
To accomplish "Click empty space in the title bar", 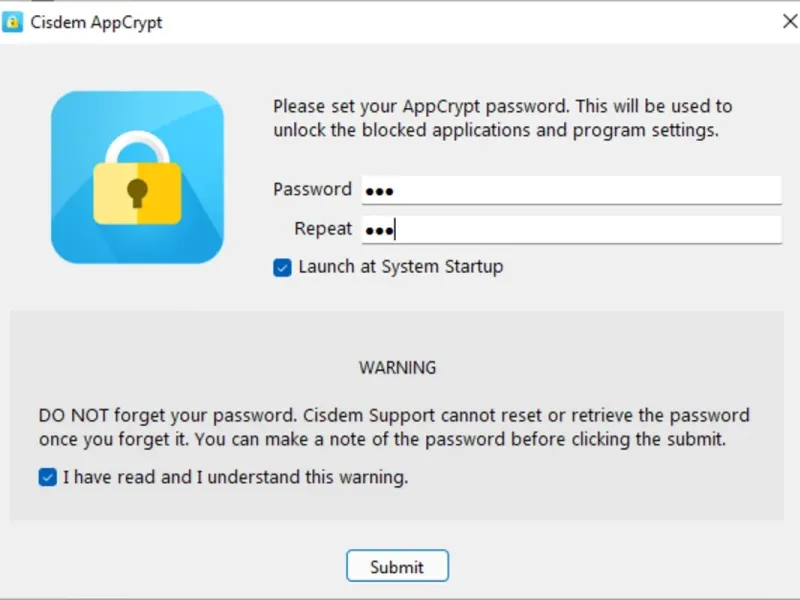I will 450,22.
